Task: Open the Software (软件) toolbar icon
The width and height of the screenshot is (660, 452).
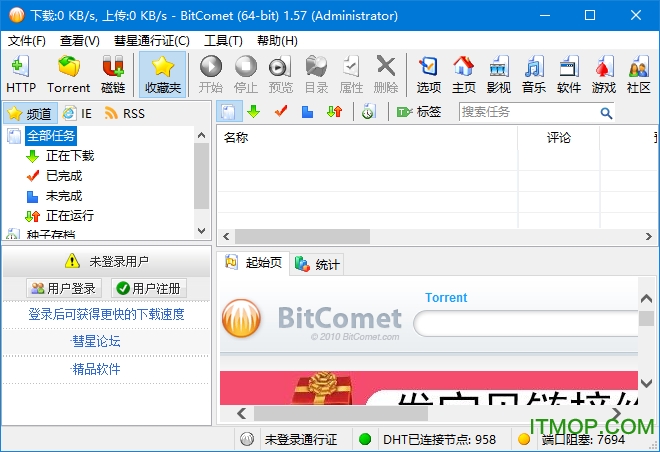Action: click(569, 75)
